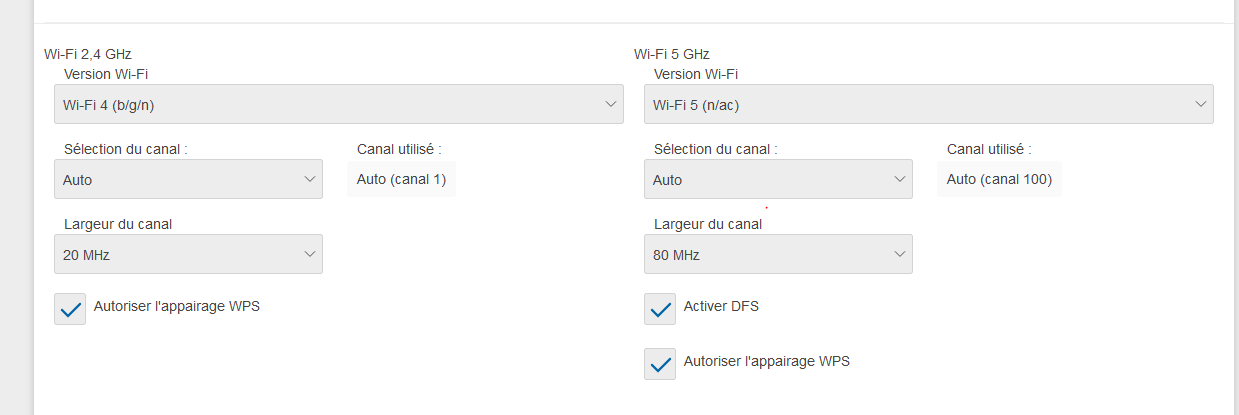Screen dimensions: 1239x415
Task: Click the Activer DFS label text
Action: coord(721,306)
